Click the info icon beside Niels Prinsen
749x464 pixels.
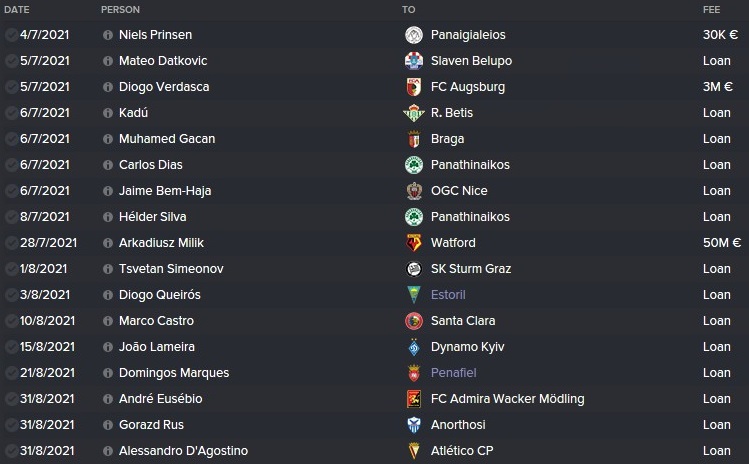pyautogui.click(x=108, y=35)
